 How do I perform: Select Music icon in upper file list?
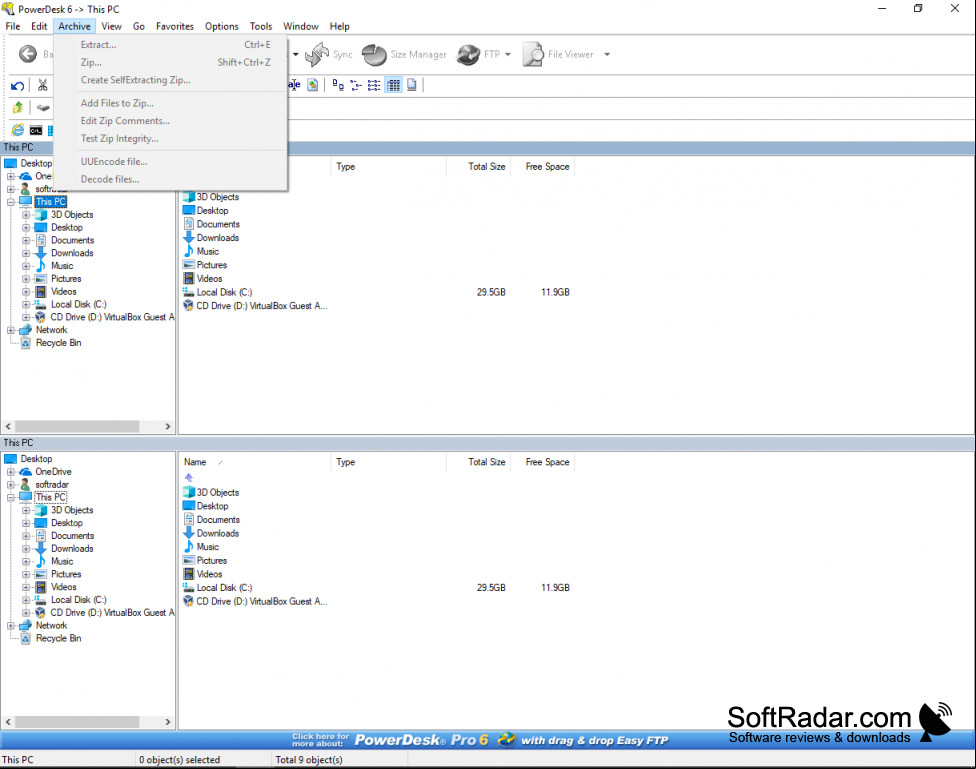coord(189,251)
